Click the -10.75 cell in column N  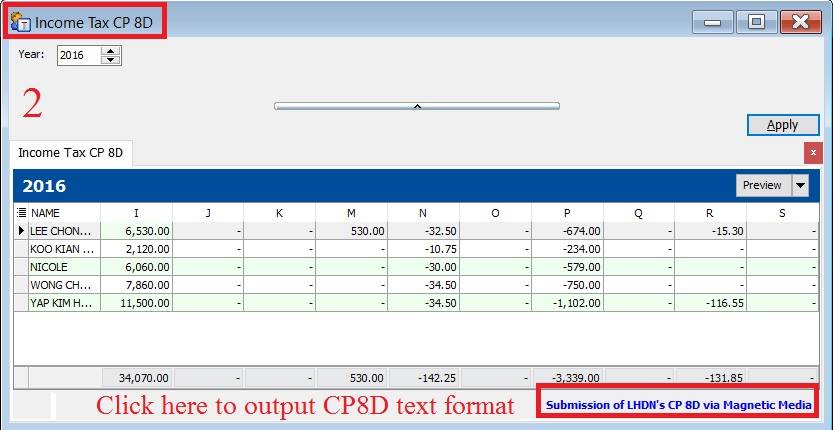(423, 249)
